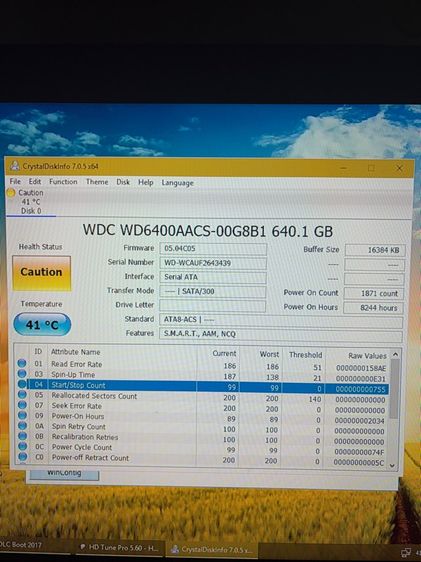Click the Firmware field 05.04C05

click(x=213, y=249)
